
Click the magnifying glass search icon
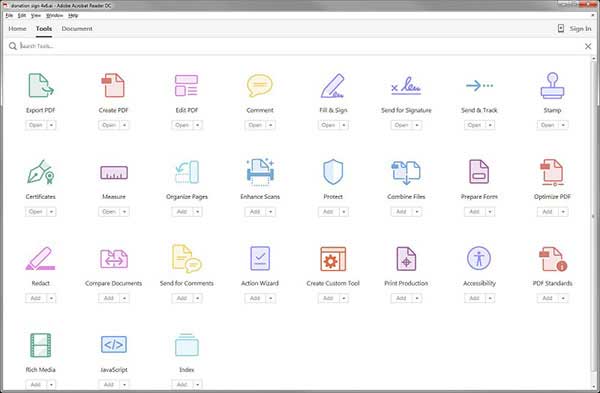point(13,46)
